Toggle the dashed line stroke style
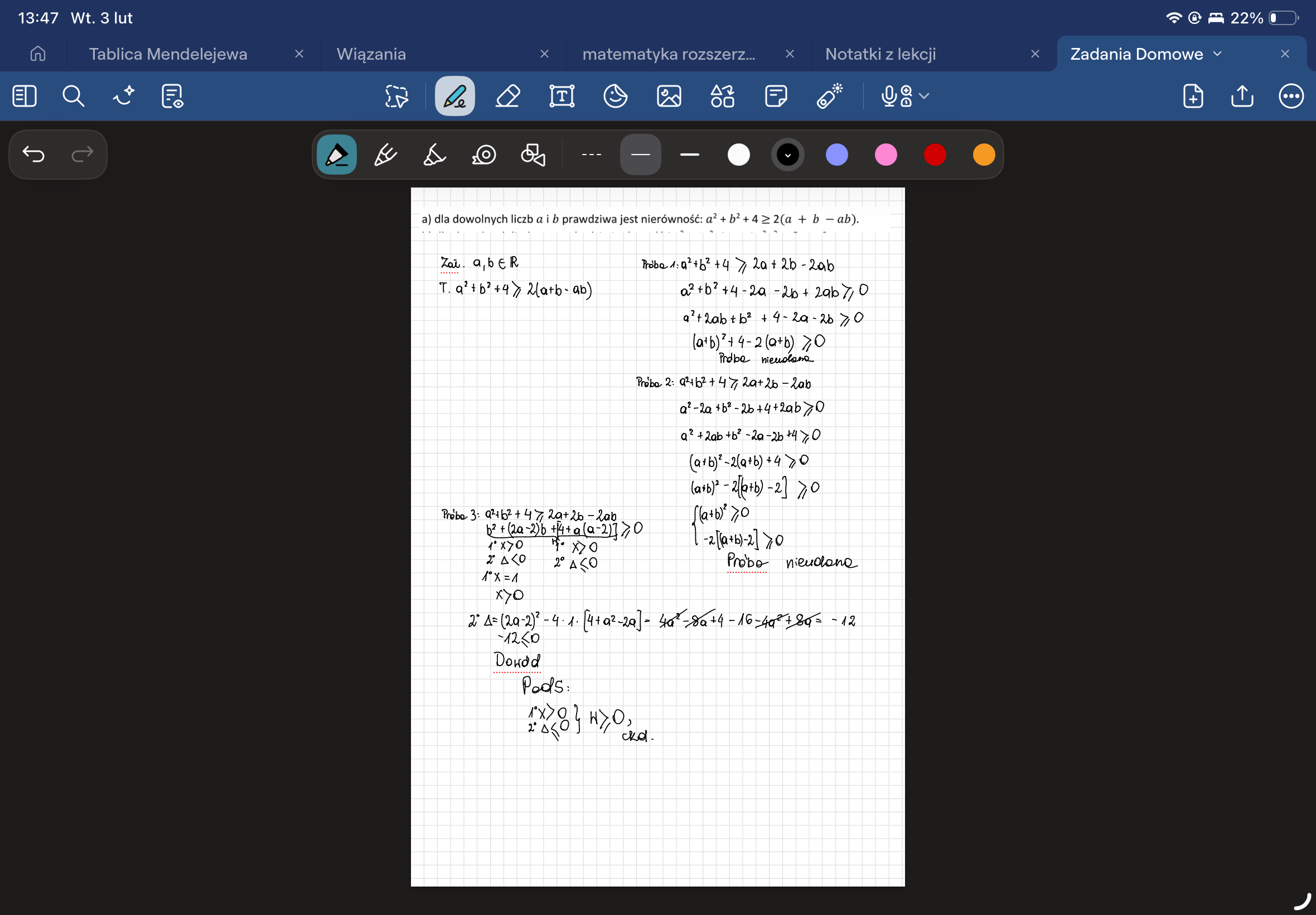The height and width of the screenshot is (915, 1316). pos(591,155)
